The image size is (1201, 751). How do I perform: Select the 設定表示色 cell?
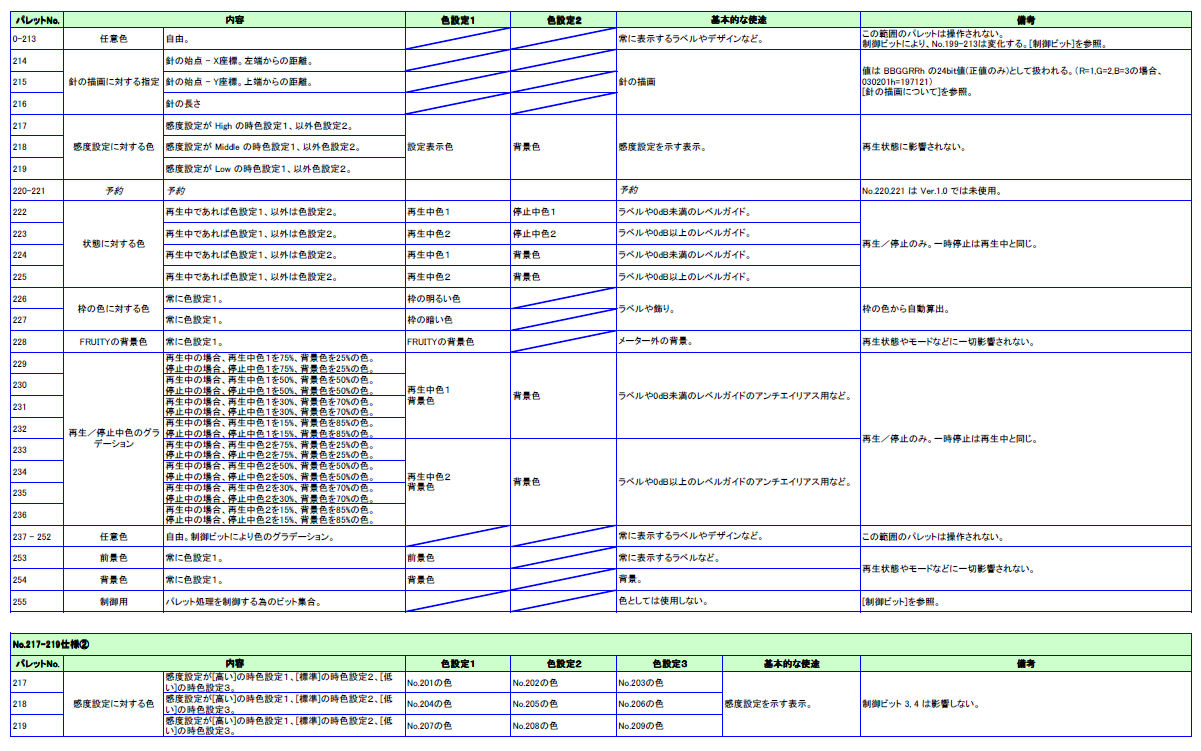pos(457,147)
